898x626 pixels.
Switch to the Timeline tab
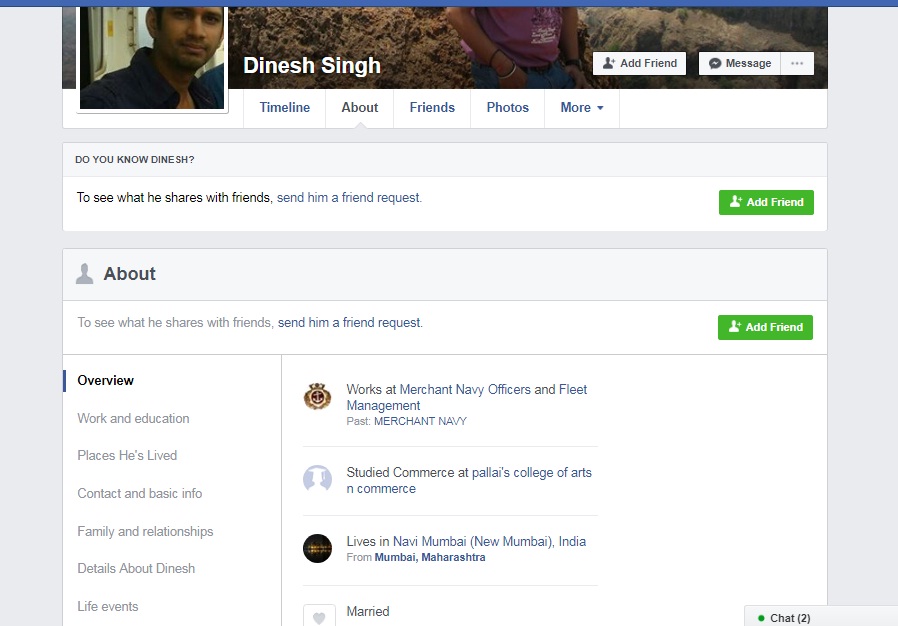[285, 108]
